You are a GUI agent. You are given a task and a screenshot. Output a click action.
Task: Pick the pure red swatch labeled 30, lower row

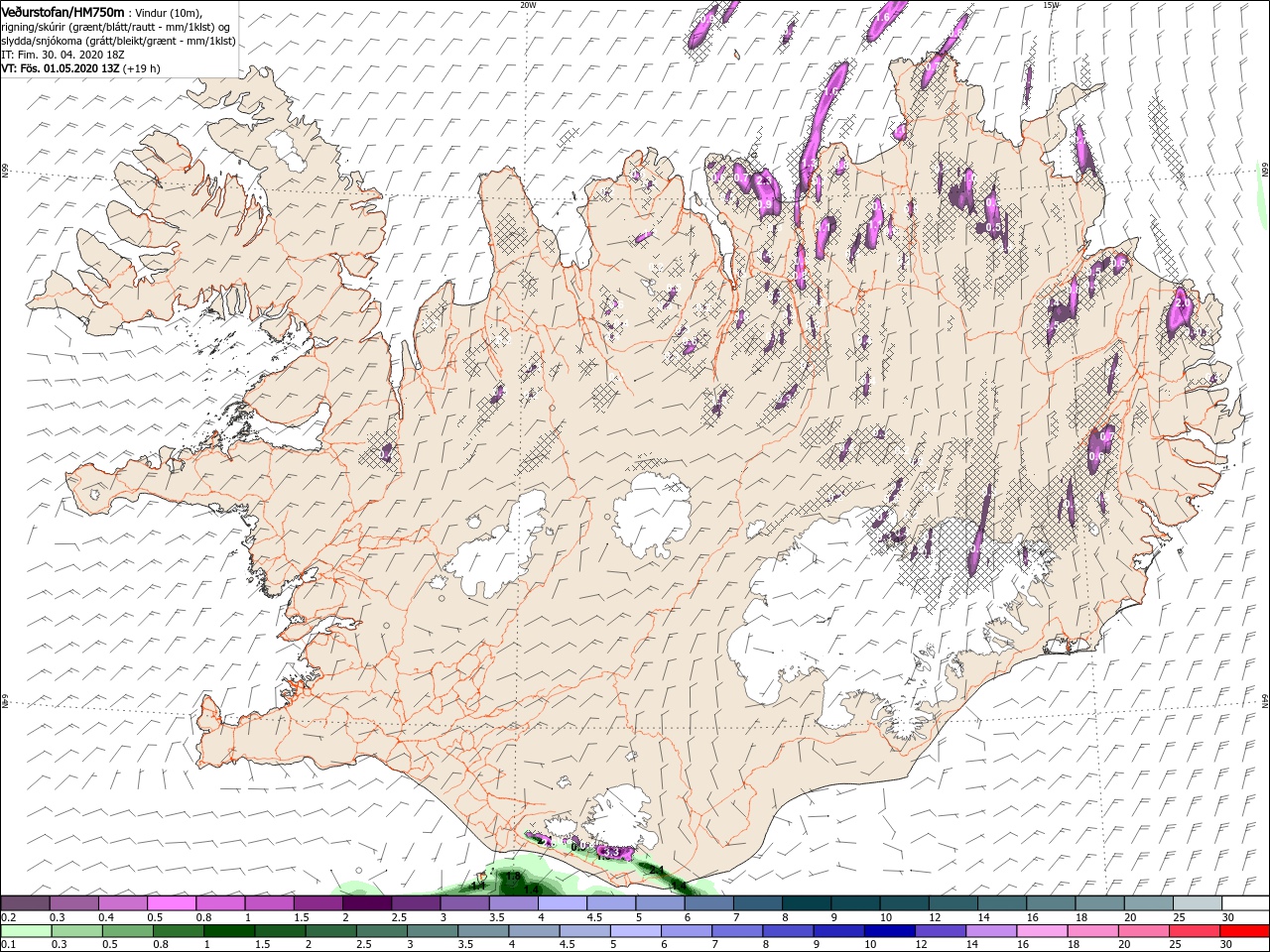pos(1244,931)
